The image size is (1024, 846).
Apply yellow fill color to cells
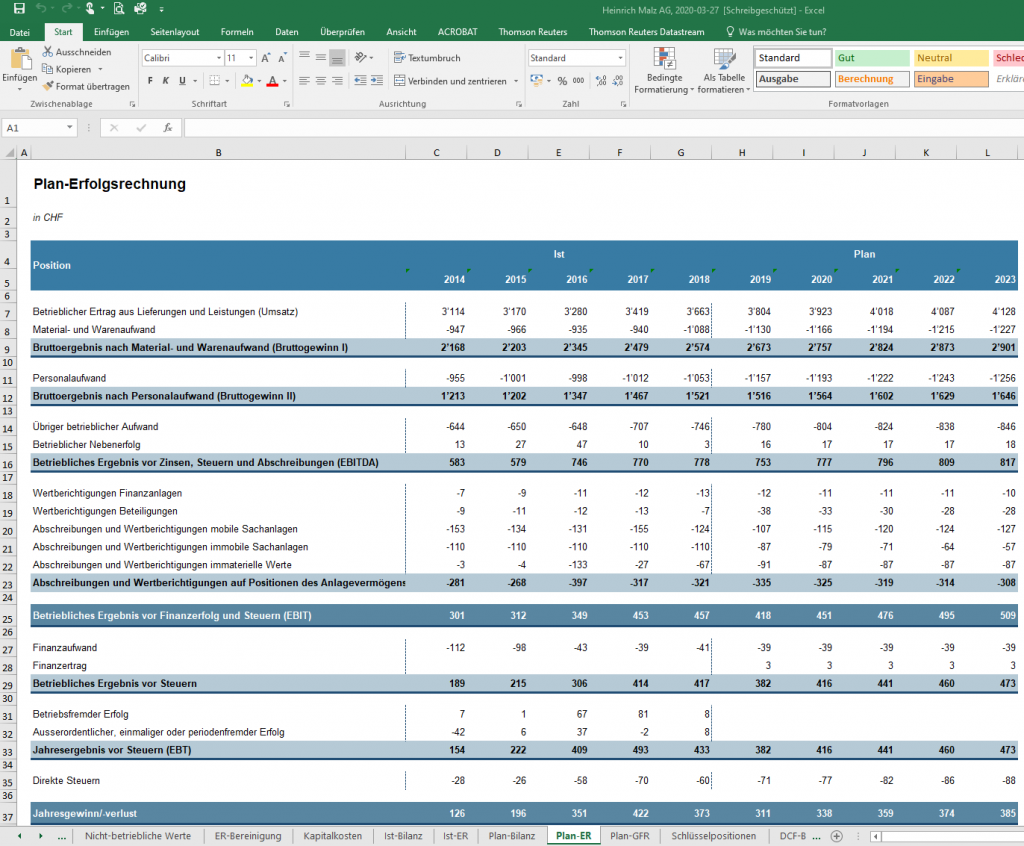click(x=248, y=81)
